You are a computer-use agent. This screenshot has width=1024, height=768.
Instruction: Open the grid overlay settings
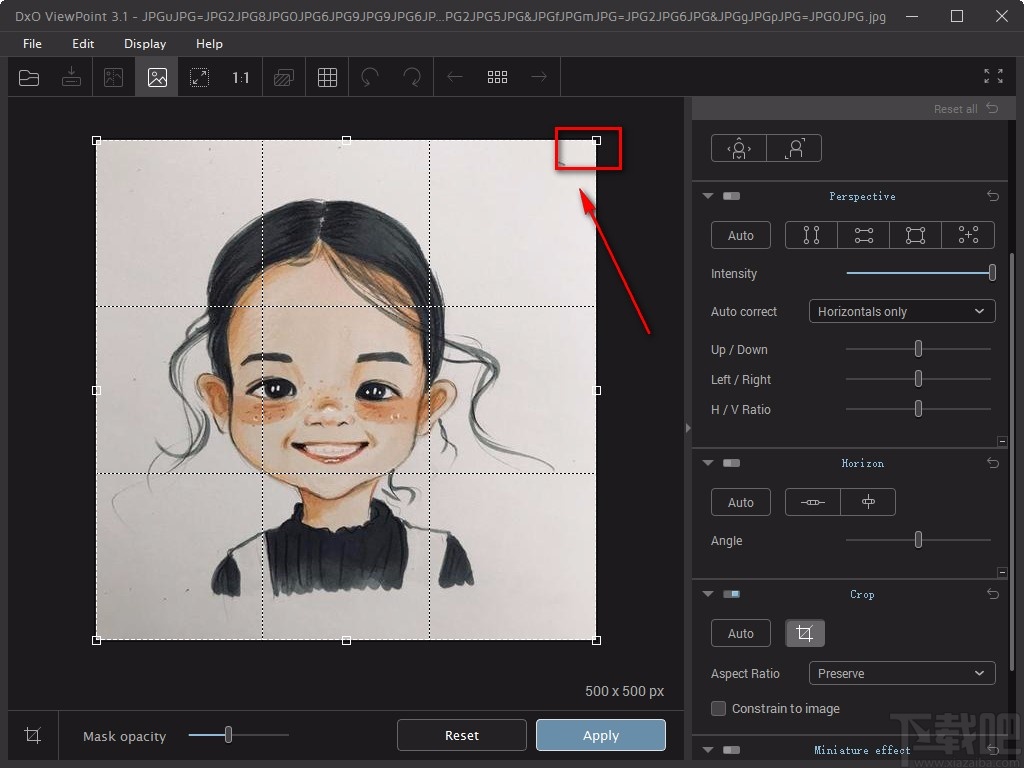tap(326, 76)
